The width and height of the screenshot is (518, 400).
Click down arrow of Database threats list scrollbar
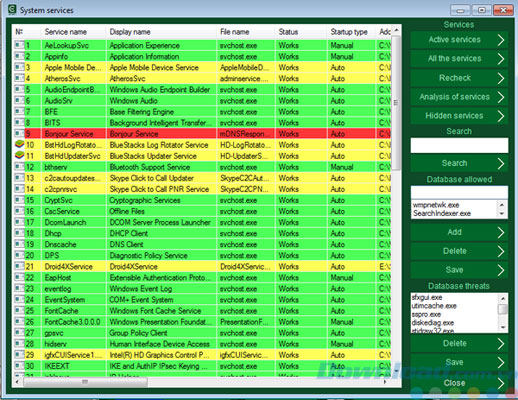(x=503, y=328)
